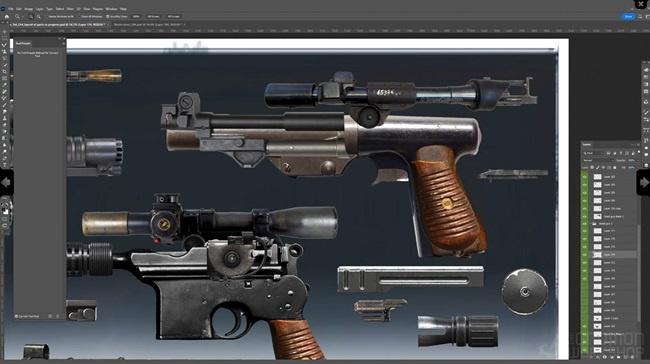Open the Help menu

[123, 9]
